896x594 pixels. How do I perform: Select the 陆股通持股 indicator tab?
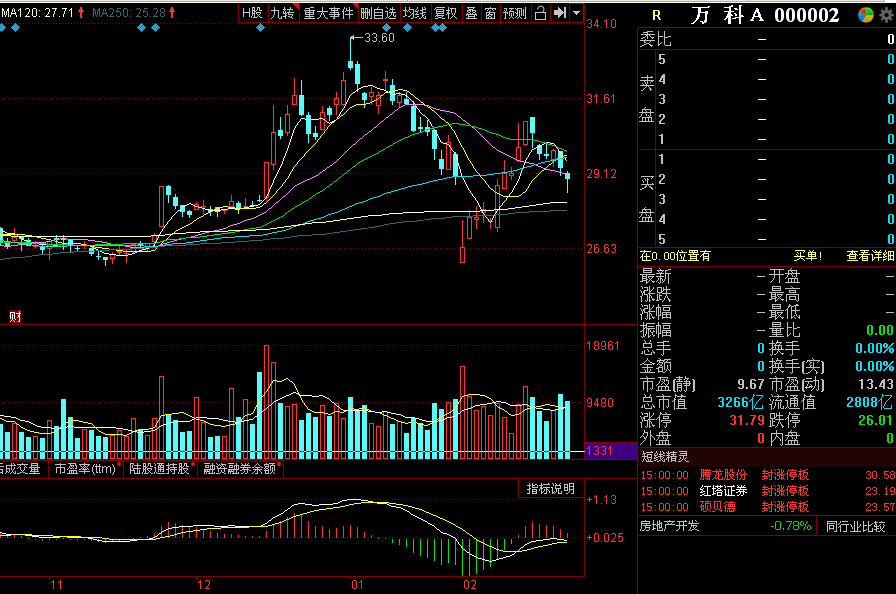pos(160,469)
